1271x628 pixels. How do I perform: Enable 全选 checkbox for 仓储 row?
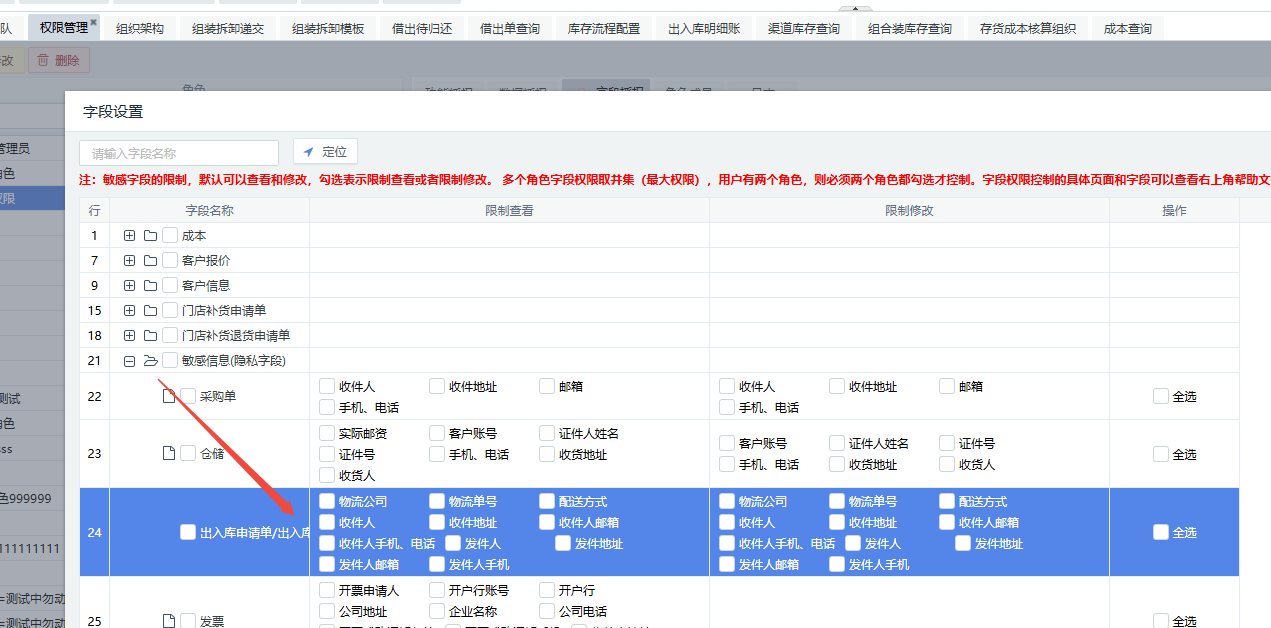(1160, 454)
